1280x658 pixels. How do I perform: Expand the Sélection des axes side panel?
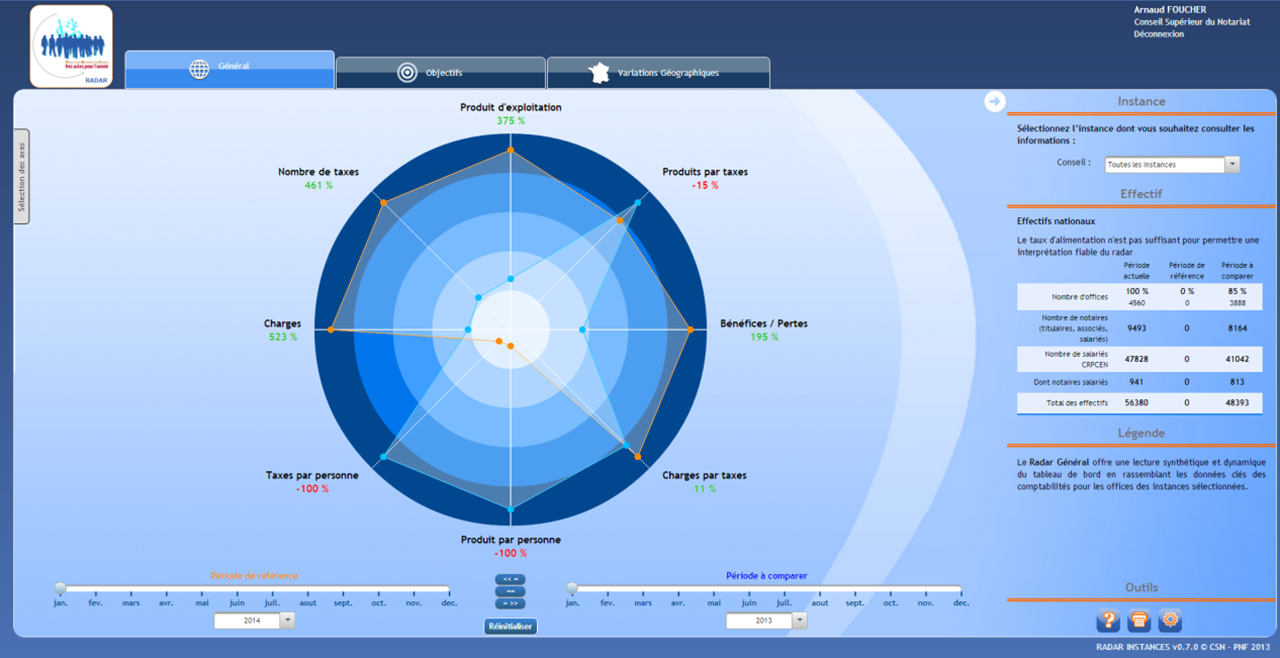click(x=22, y=177)
